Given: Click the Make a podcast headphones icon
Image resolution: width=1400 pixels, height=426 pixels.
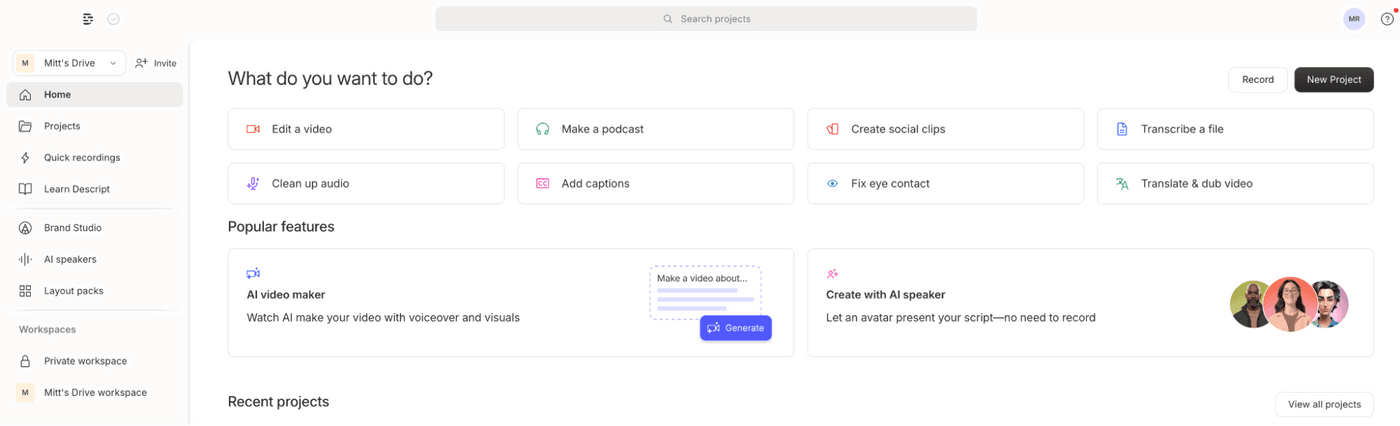Looking at the screenshot, I should 543,129.
